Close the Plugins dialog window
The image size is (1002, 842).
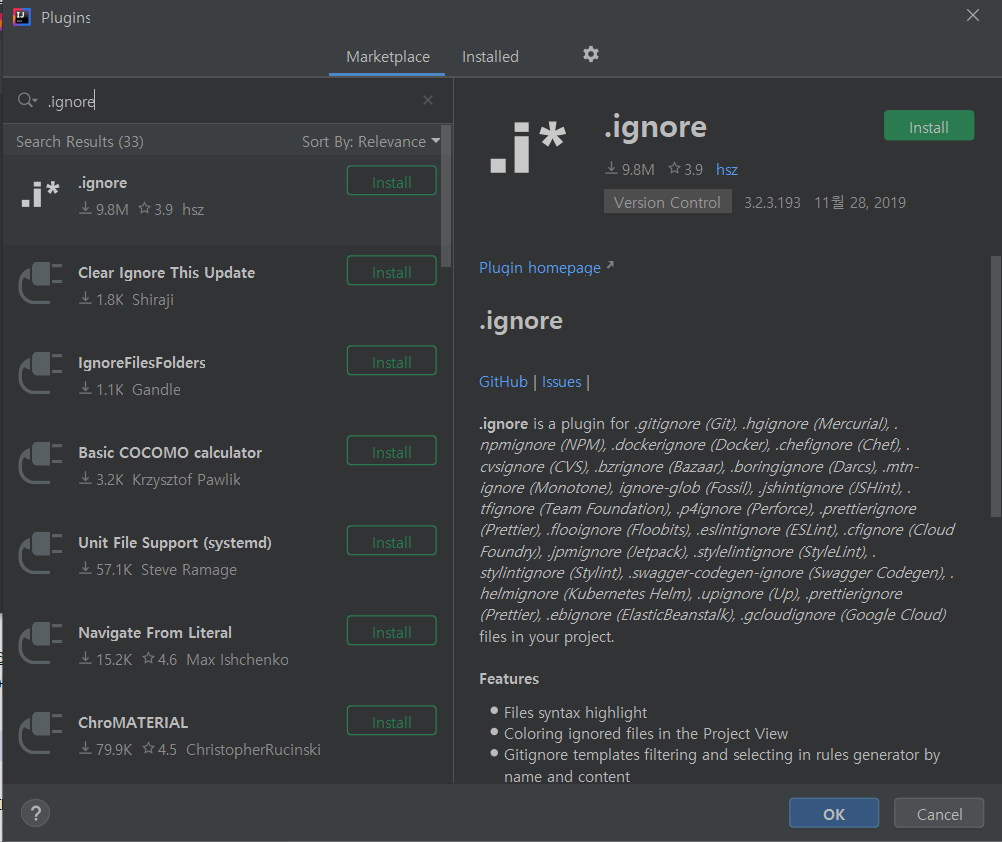coord(973,15)
